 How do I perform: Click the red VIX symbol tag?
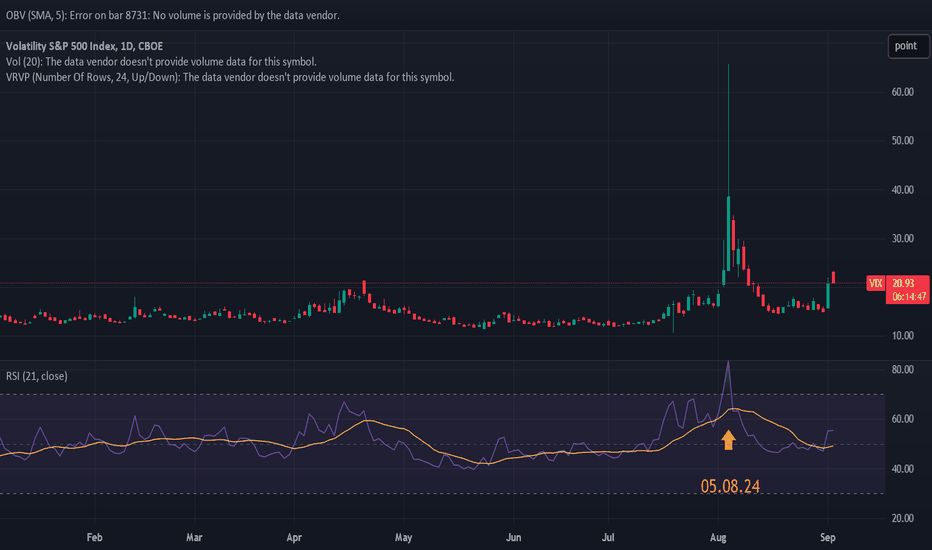pyautogui.click(x=876, y=283)
